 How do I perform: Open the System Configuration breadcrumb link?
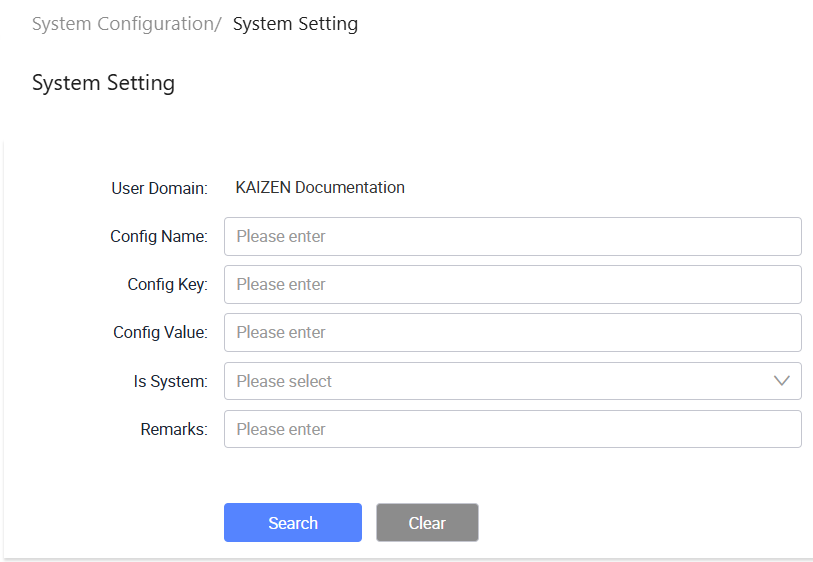pos(123,24)
